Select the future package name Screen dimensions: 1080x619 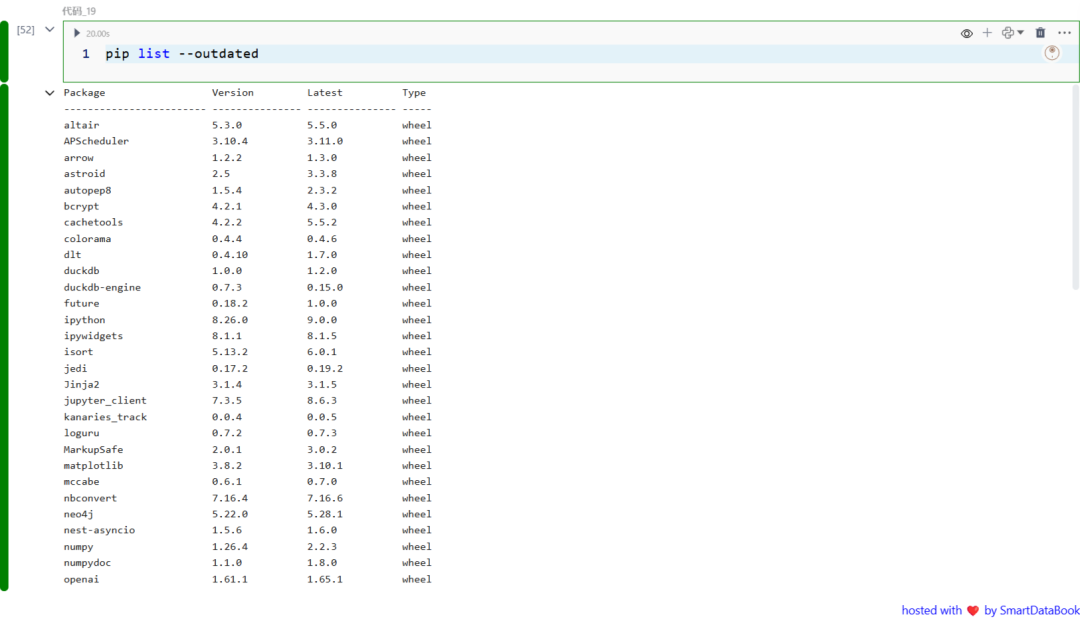click(81, 304)
